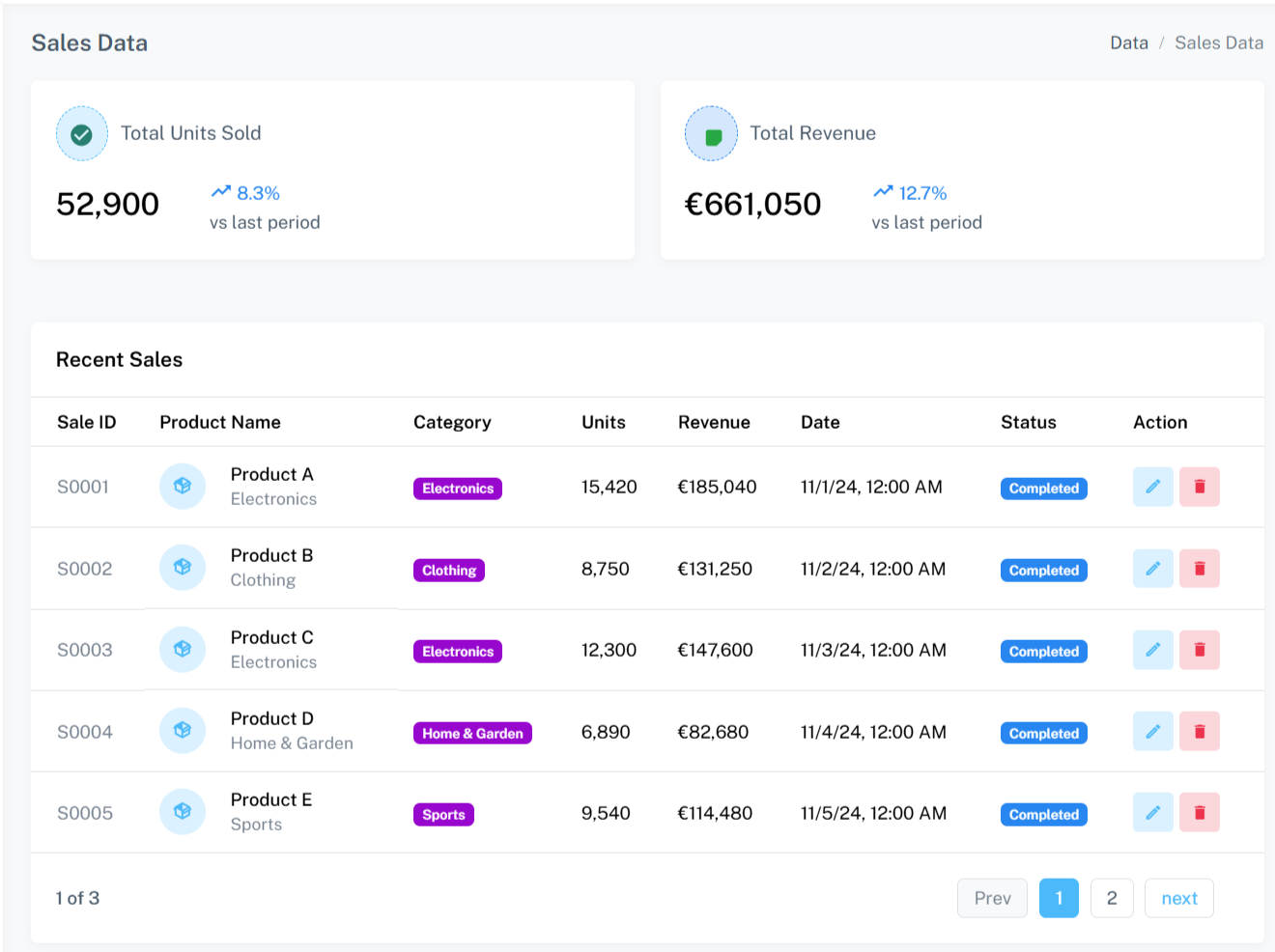Click the next pagination button
The image size is (1275, 952).
[x=1178, y=898]
